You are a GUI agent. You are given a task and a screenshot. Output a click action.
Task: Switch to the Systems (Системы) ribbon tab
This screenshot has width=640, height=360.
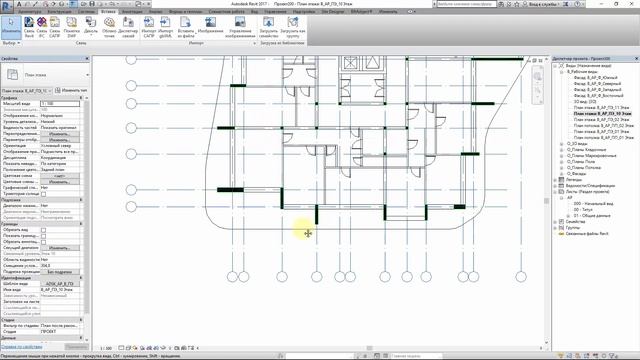pos(86,11)
